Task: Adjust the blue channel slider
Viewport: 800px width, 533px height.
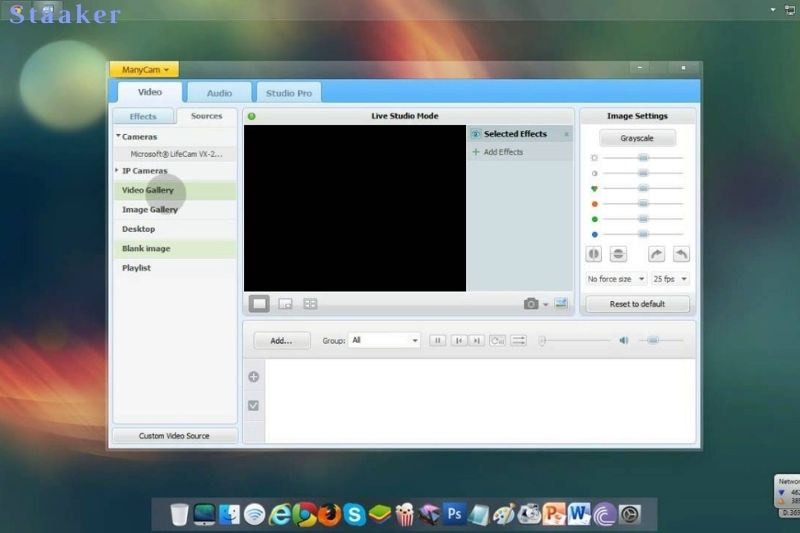Action: [643, 235]
